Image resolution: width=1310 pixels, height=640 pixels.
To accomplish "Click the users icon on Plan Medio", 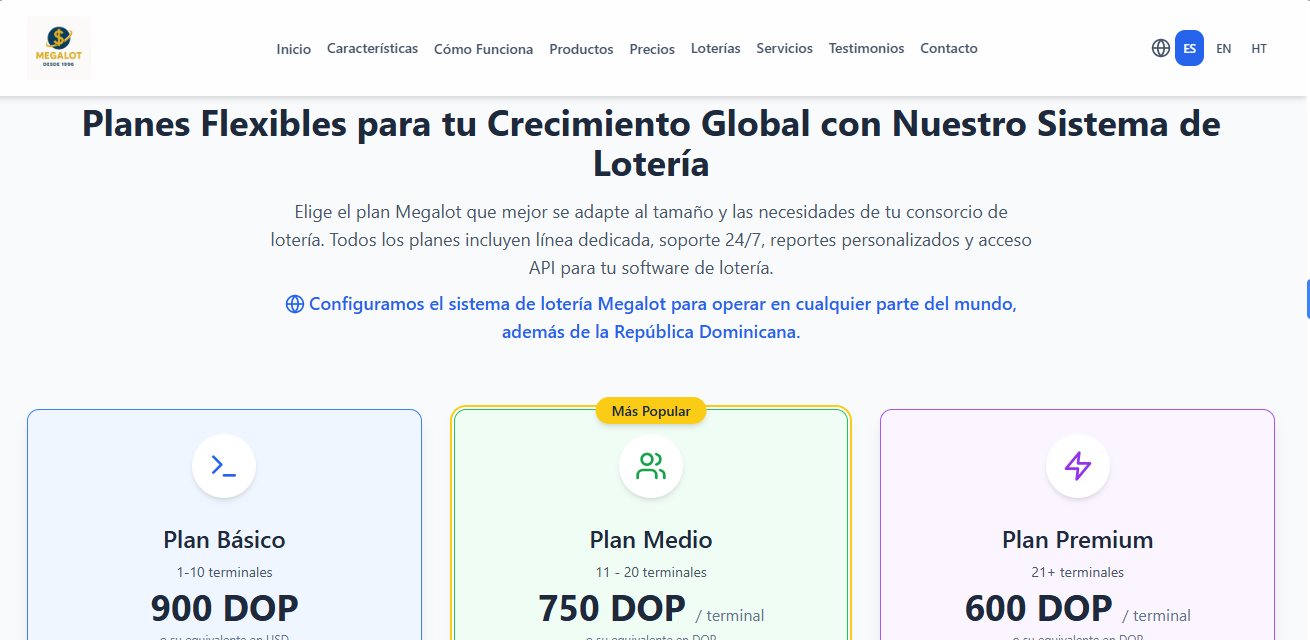I will coord(650,466).
